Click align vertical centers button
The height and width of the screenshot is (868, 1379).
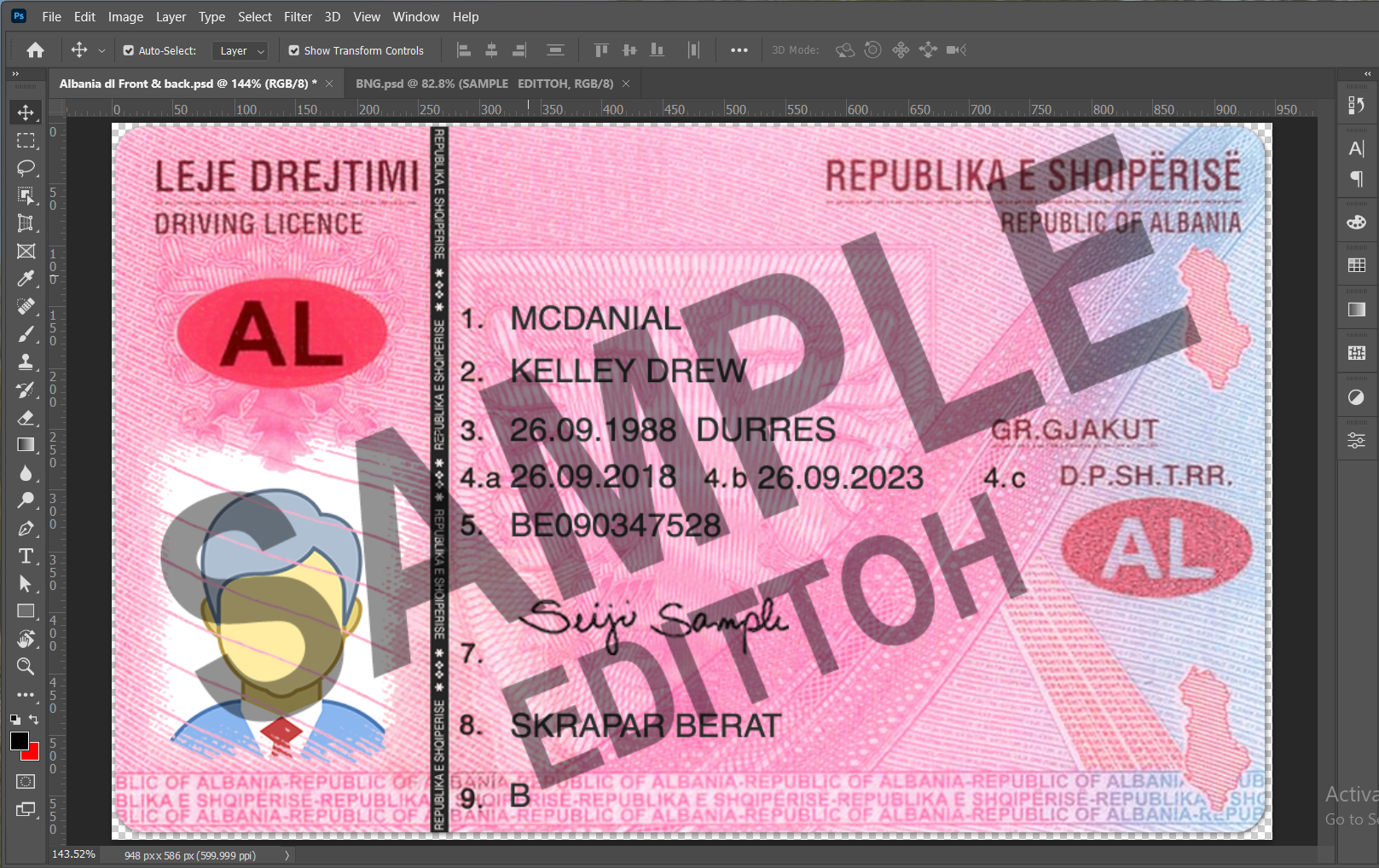coord(629,50)
